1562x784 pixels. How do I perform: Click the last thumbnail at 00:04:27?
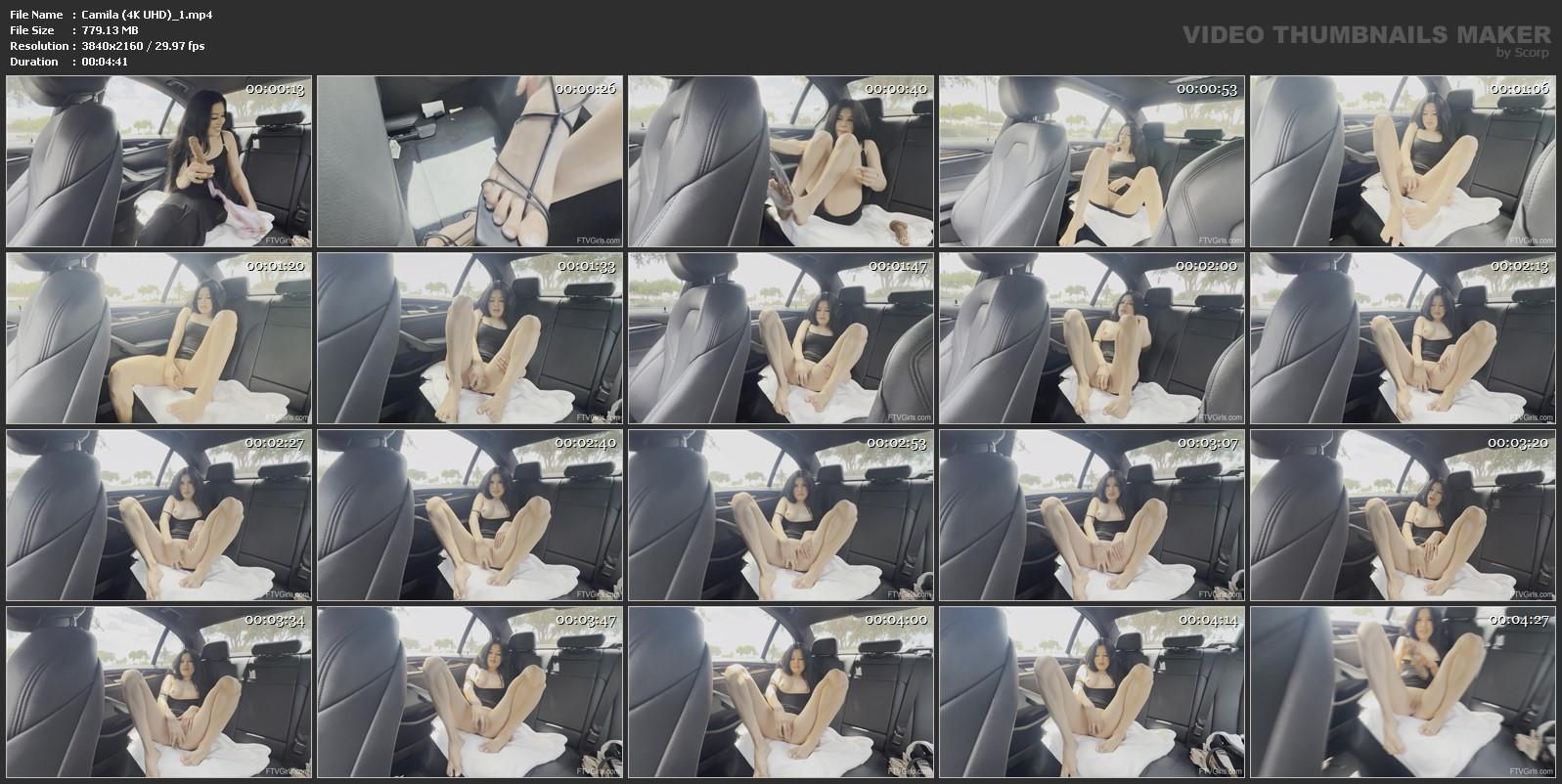[x=1403, y=692]
